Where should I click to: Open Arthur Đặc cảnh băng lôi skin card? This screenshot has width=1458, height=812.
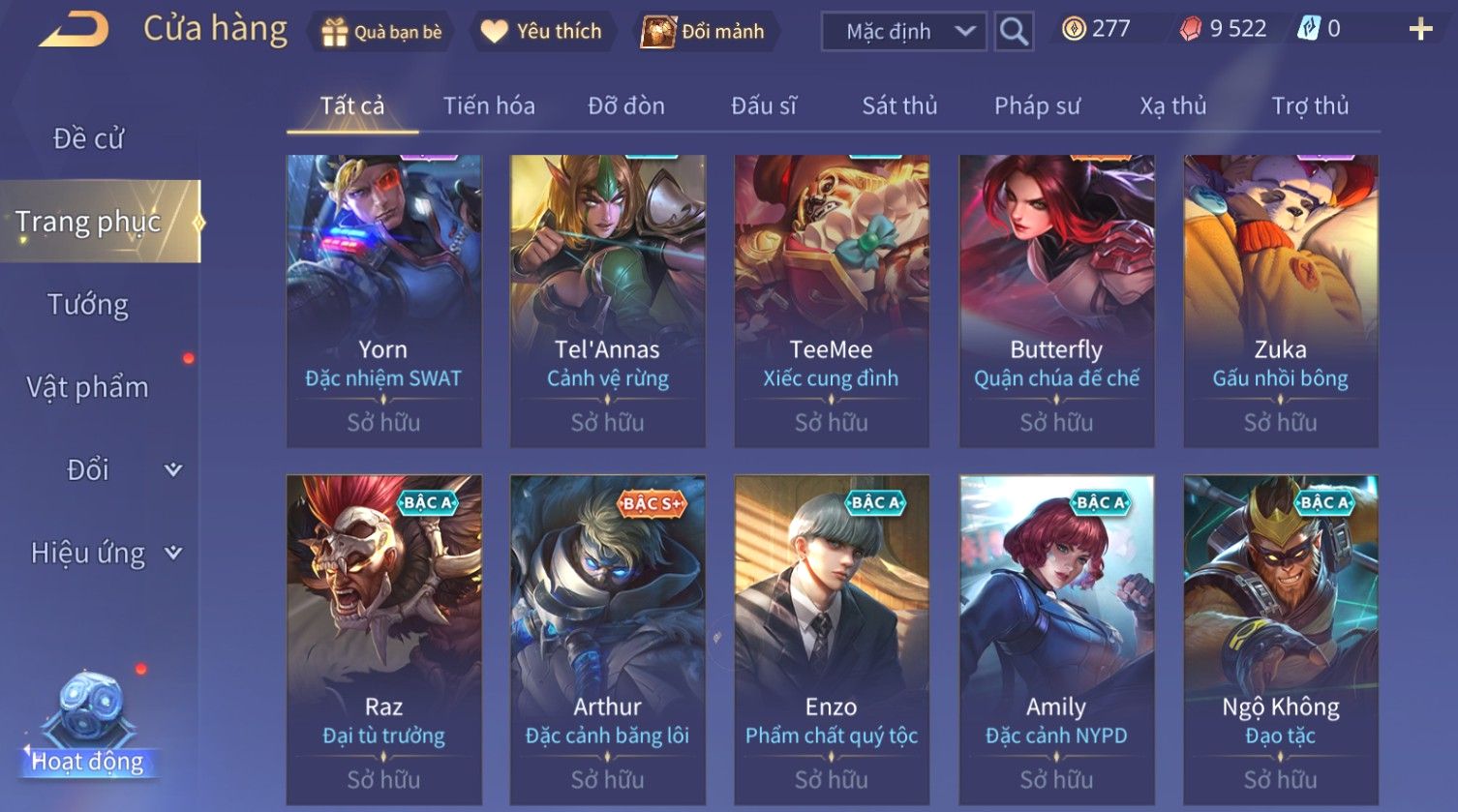click(608, 640)
